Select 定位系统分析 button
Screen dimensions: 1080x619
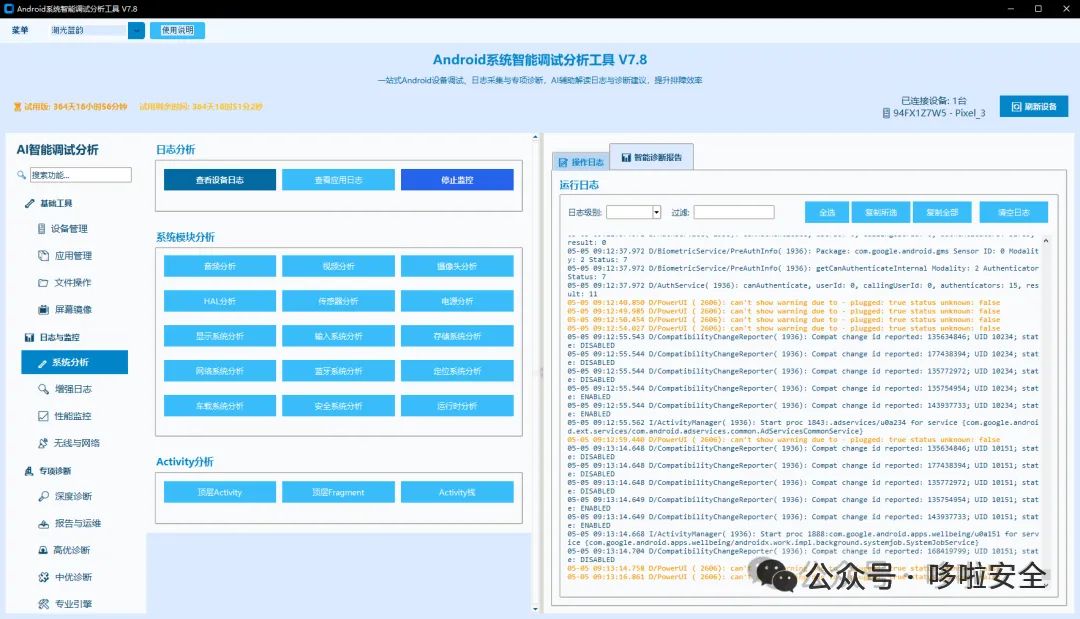point(457,370)
